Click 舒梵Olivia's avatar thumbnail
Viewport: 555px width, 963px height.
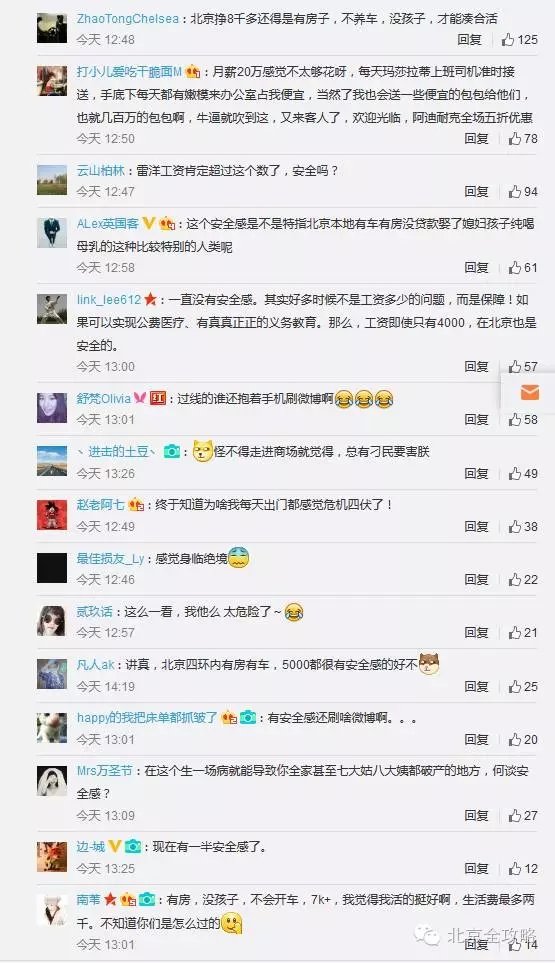[x=52, y=408]
